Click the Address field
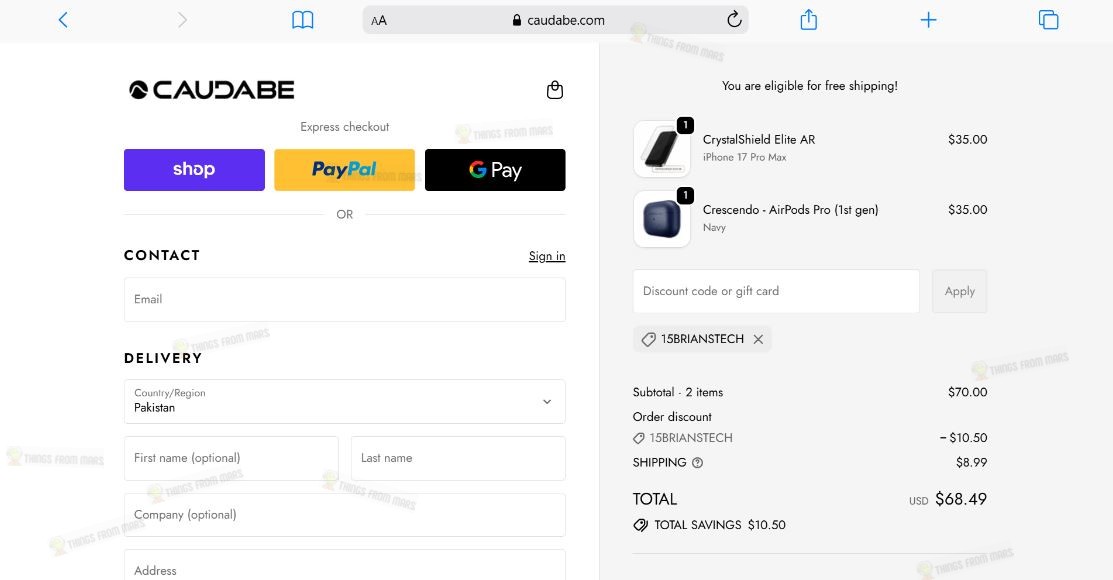Image resolution: width=1113 pixels, height=580 pixels. point(345,566)
